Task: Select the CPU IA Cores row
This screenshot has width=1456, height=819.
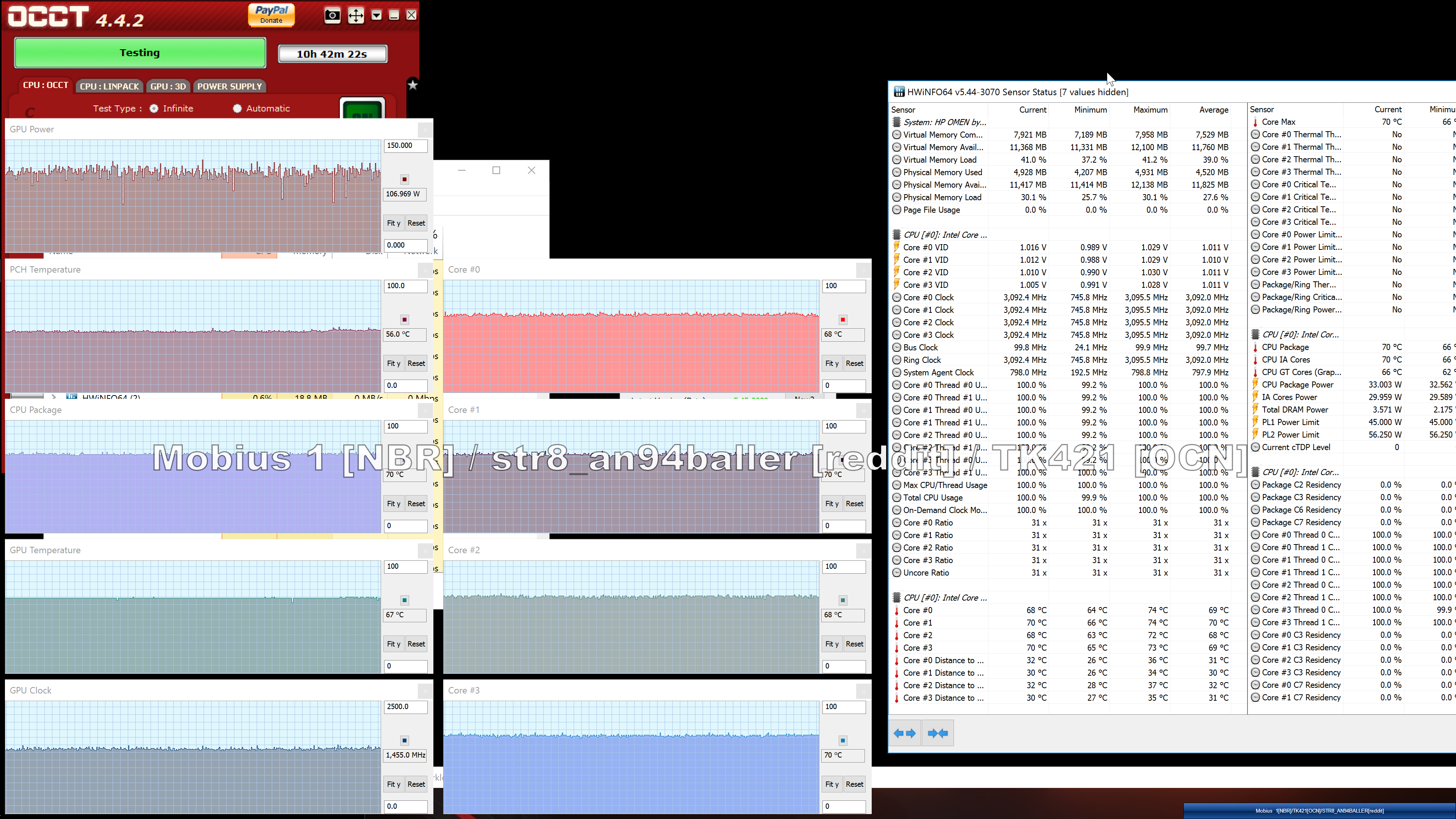Action: [x=1352, y=360]
